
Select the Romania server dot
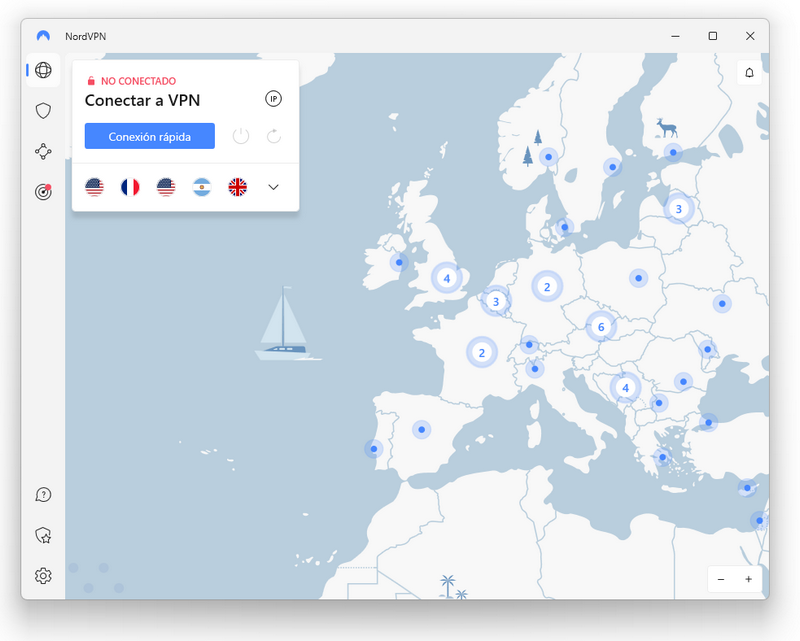(x=683, y=381)
